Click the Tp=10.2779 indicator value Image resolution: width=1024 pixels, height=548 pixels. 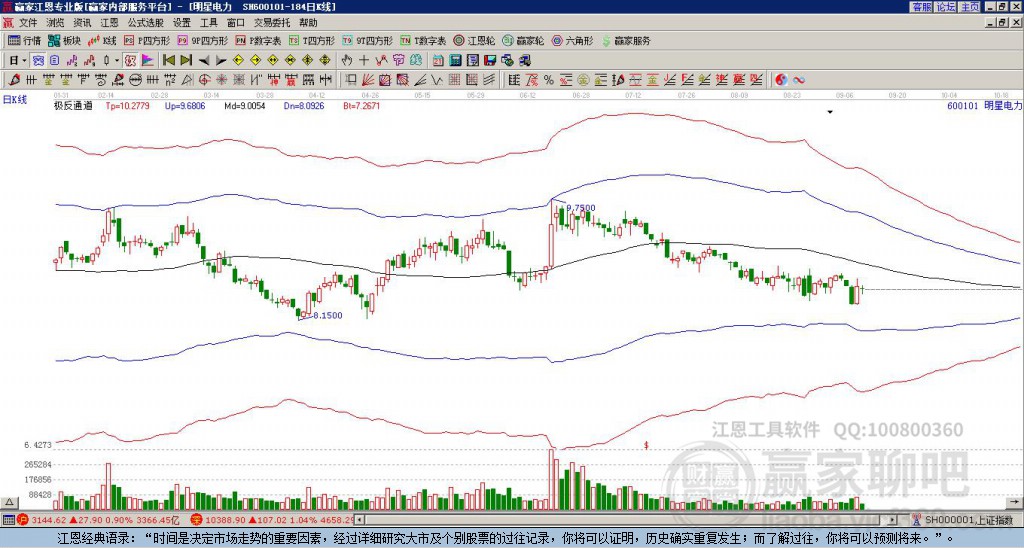click(x=127, y=105)
